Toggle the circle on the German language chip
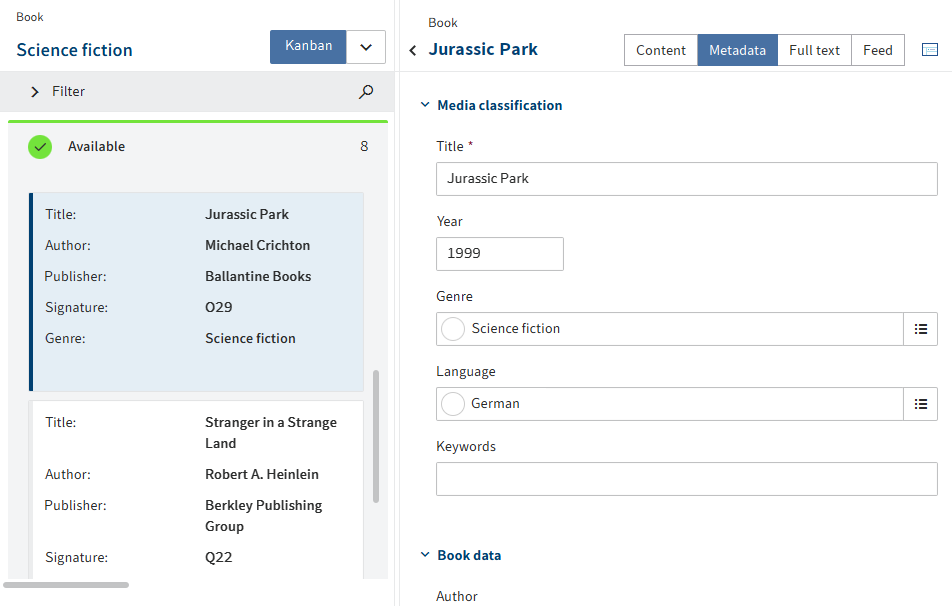Image resolution: width=952 pixels, height=606 pixels. pos(453,404)
